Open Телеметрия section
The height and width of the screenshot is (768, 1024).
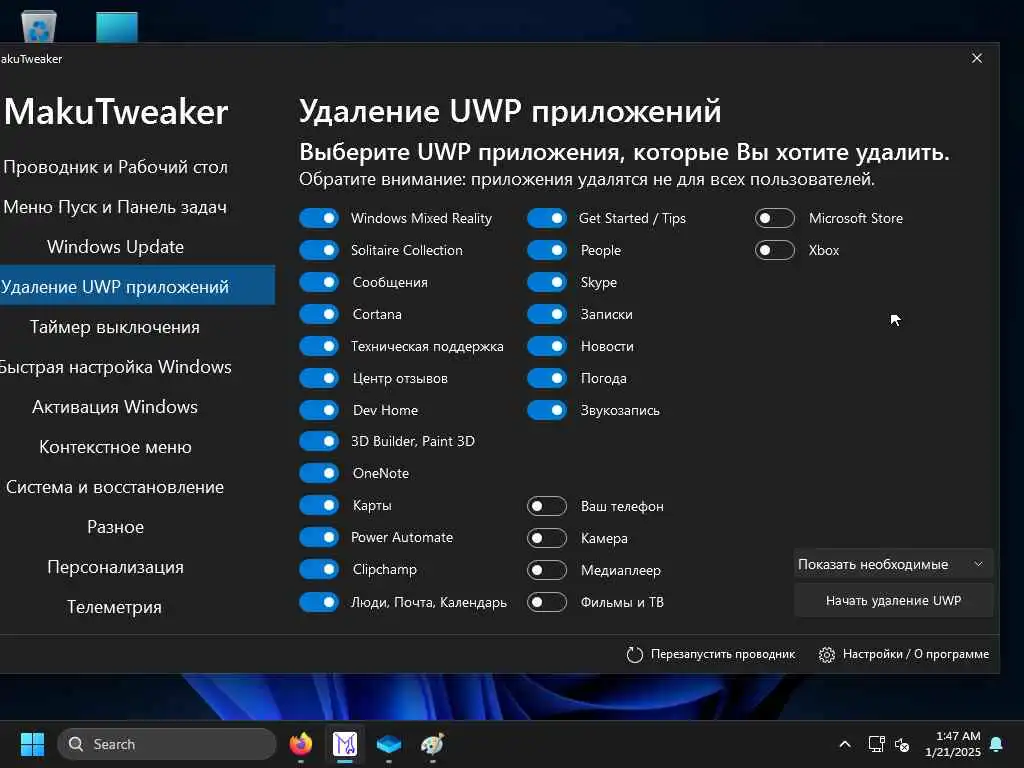click(x=116, y=607)
